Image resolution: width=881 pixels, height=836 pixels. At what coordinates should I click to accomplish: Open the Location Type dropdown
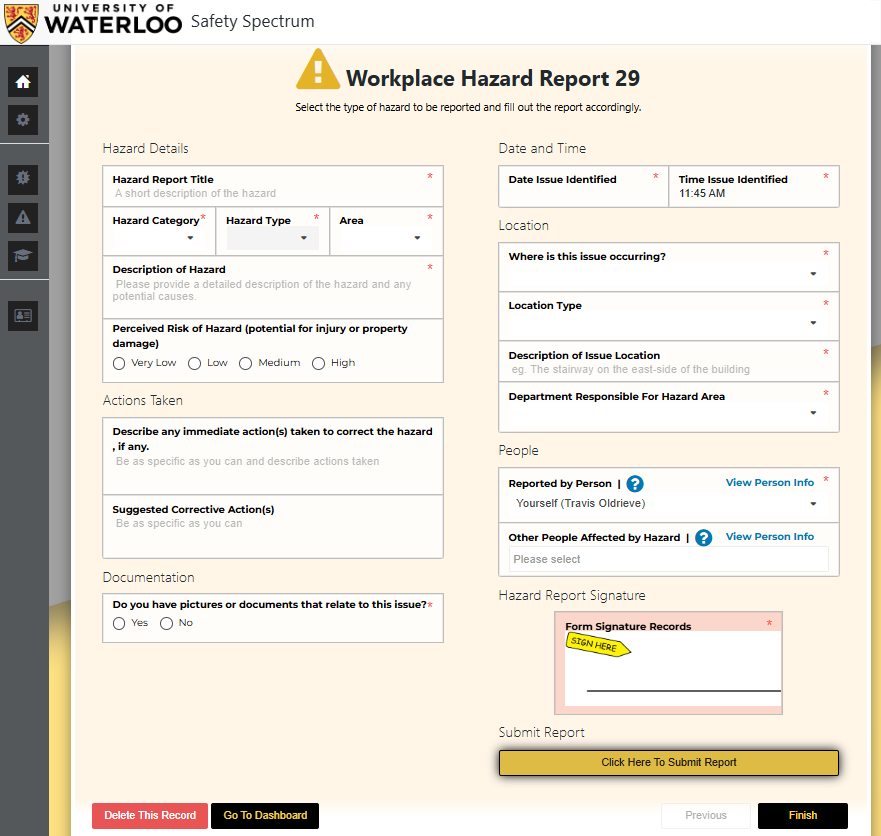668,323
